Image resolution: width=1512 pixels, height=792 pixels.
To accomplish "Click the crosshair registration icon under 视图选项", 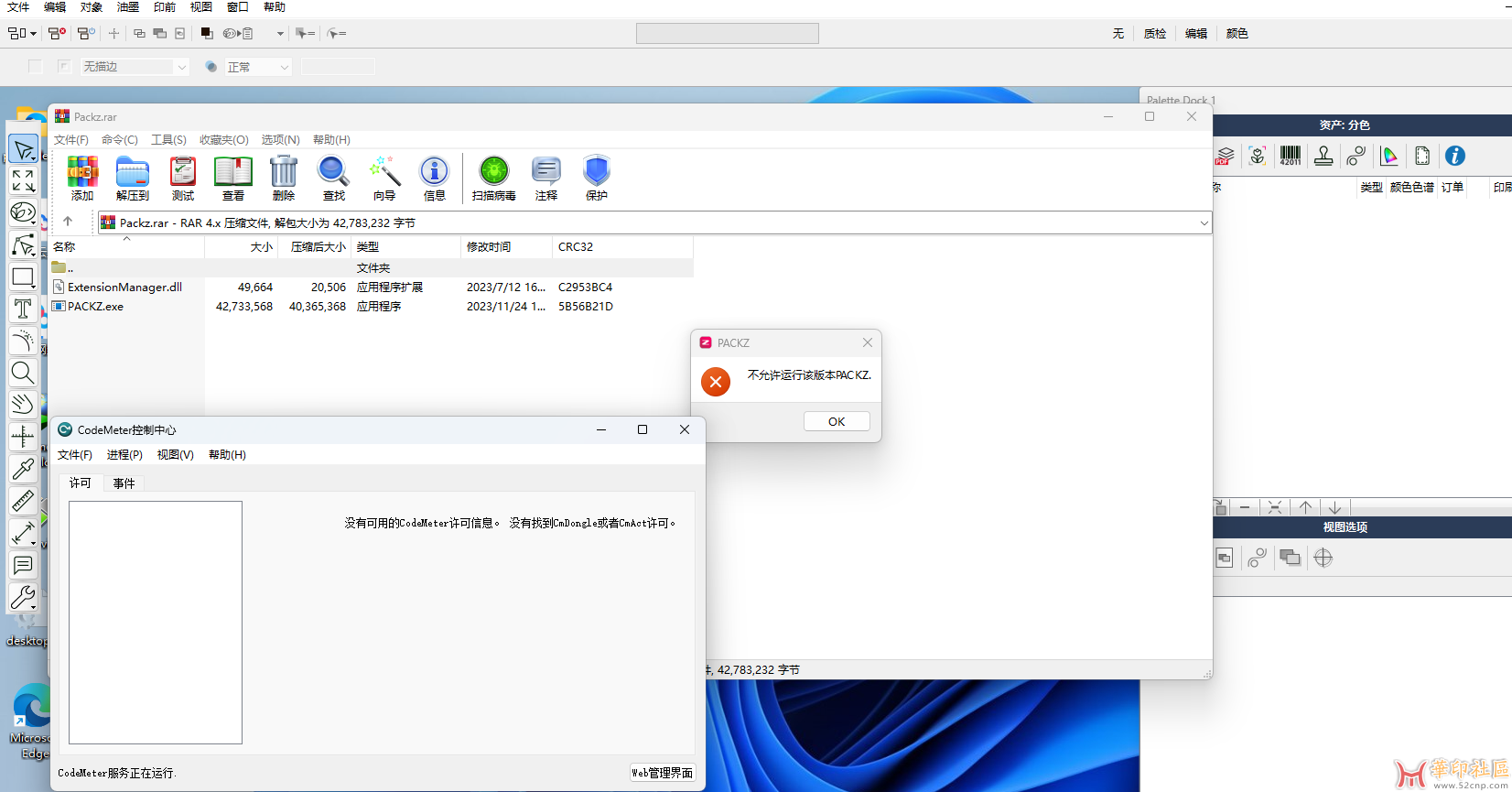I will pyautogui.click(x=1323, y=558).
